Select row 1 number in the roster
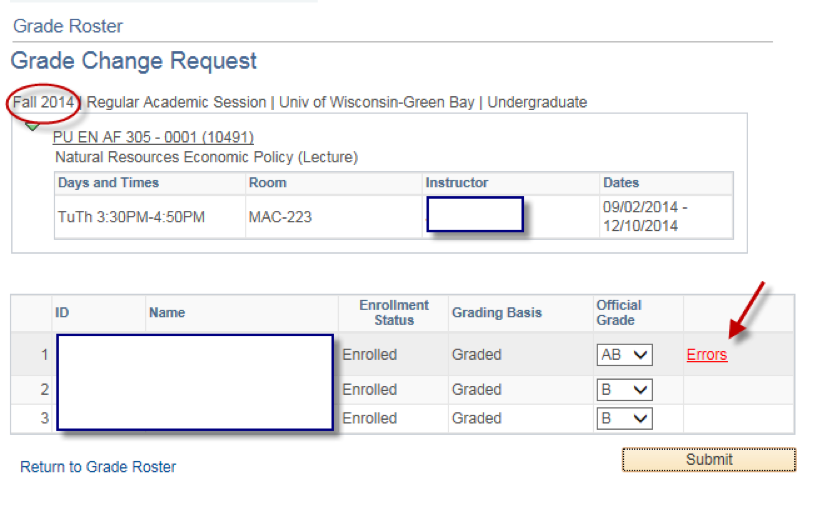Viewport: 828px width, 511px height. pos(44,355)
